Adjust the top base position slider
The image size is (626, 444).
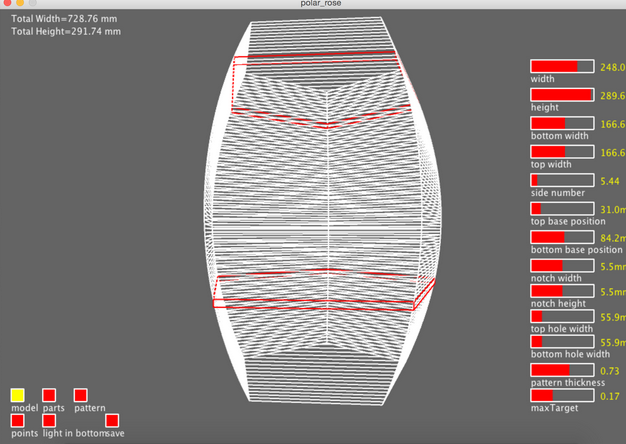pyautogui.click(x=562, y=208)
